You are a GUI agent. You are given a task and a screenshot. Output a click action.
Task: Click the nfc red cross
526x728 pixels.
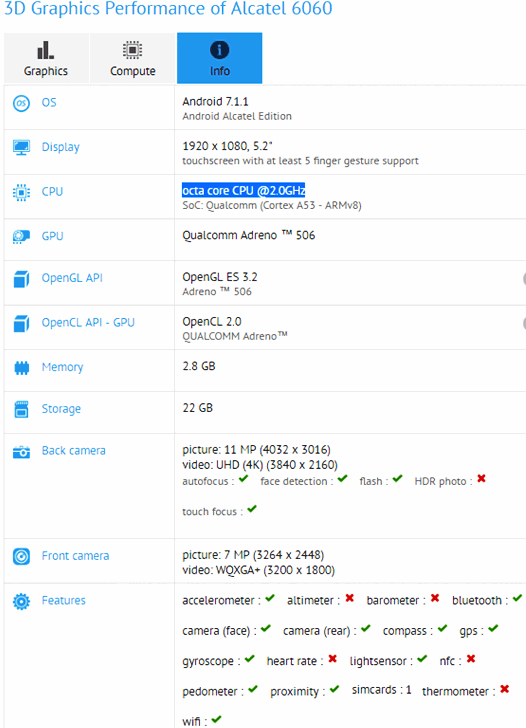[x=471, y=659]
